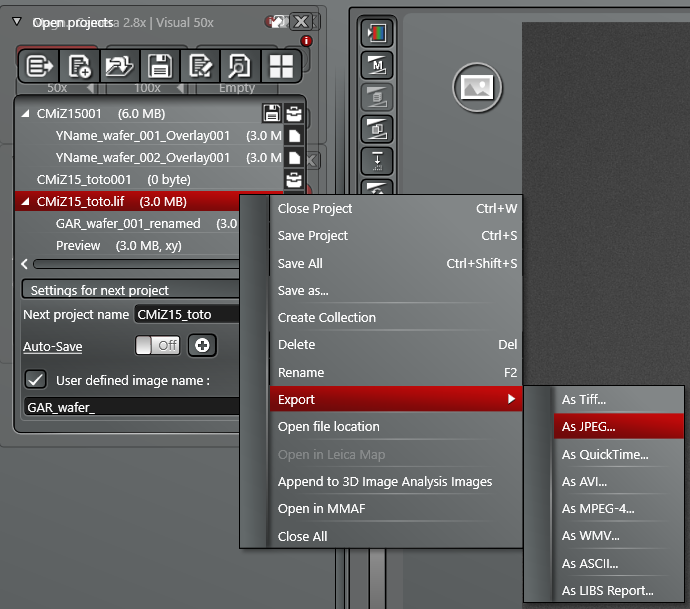Switch to the four-tile grid view
The width and height of the screenshot is (690, 609).
click(x=281, y=67)
